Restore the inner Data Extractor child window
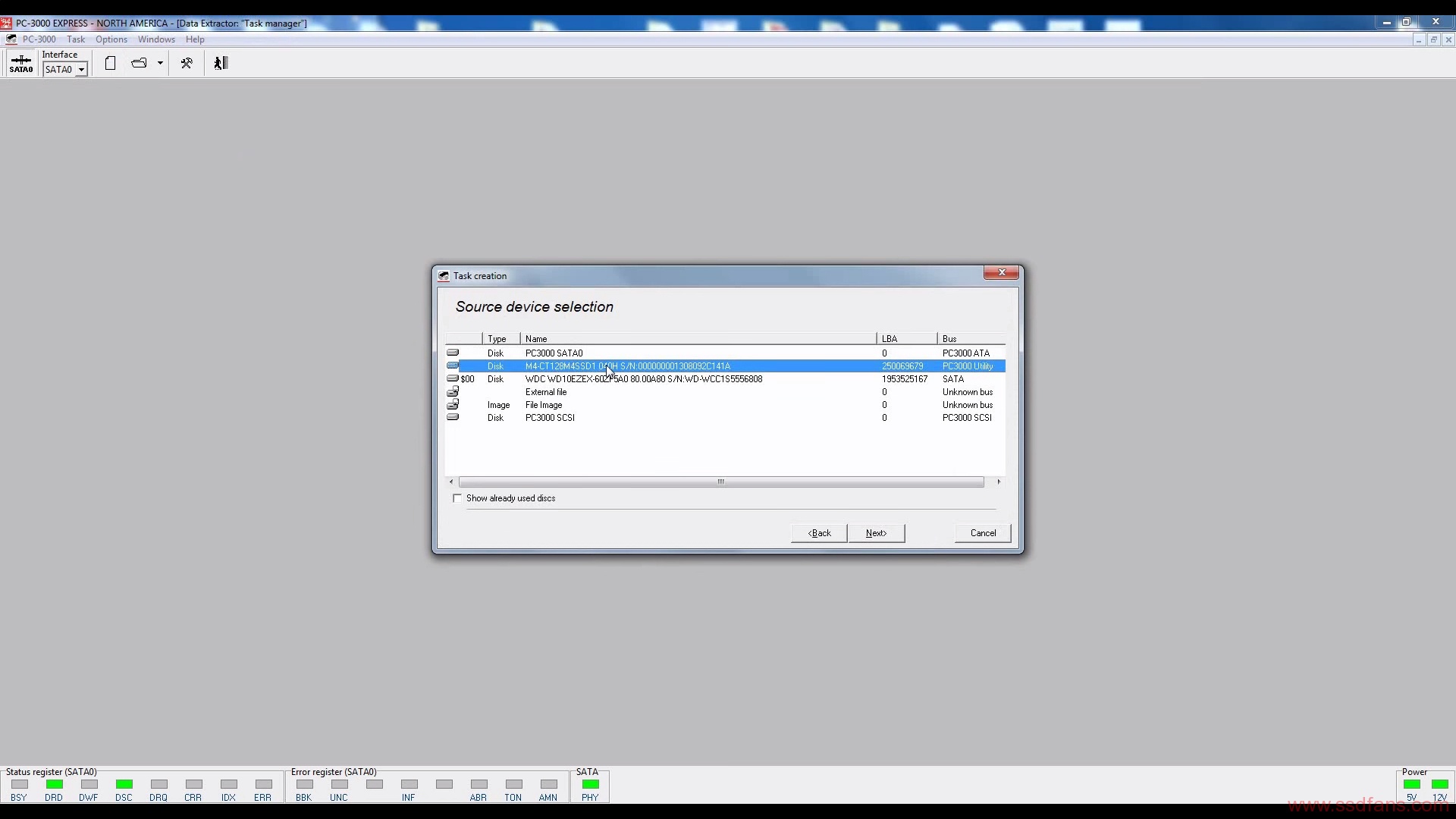1456x819 pixels. click(x=1433, y=40)
